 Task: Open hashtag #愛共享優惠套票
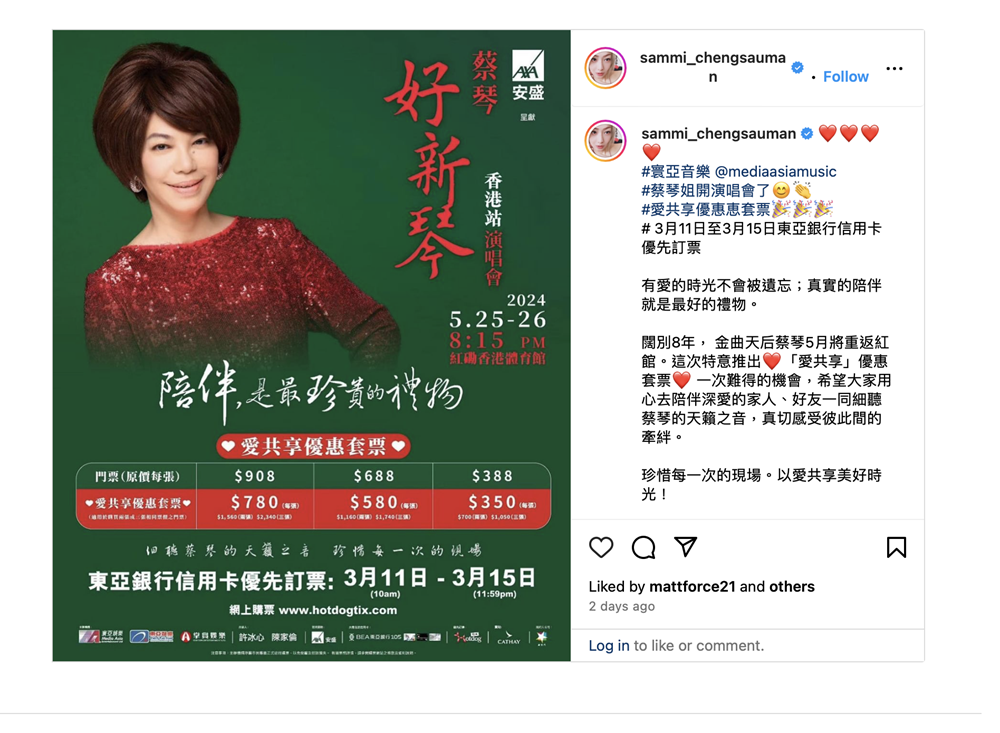706,209
